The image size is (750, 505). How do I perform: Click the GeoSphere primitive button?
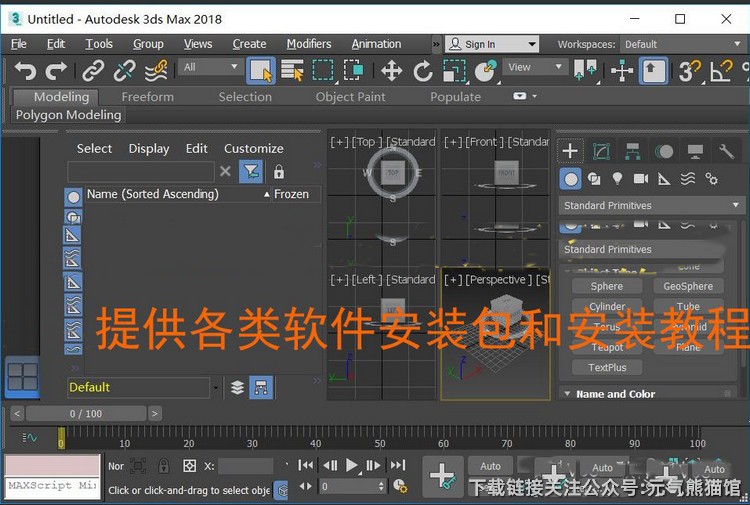click(x=688, y=286)
